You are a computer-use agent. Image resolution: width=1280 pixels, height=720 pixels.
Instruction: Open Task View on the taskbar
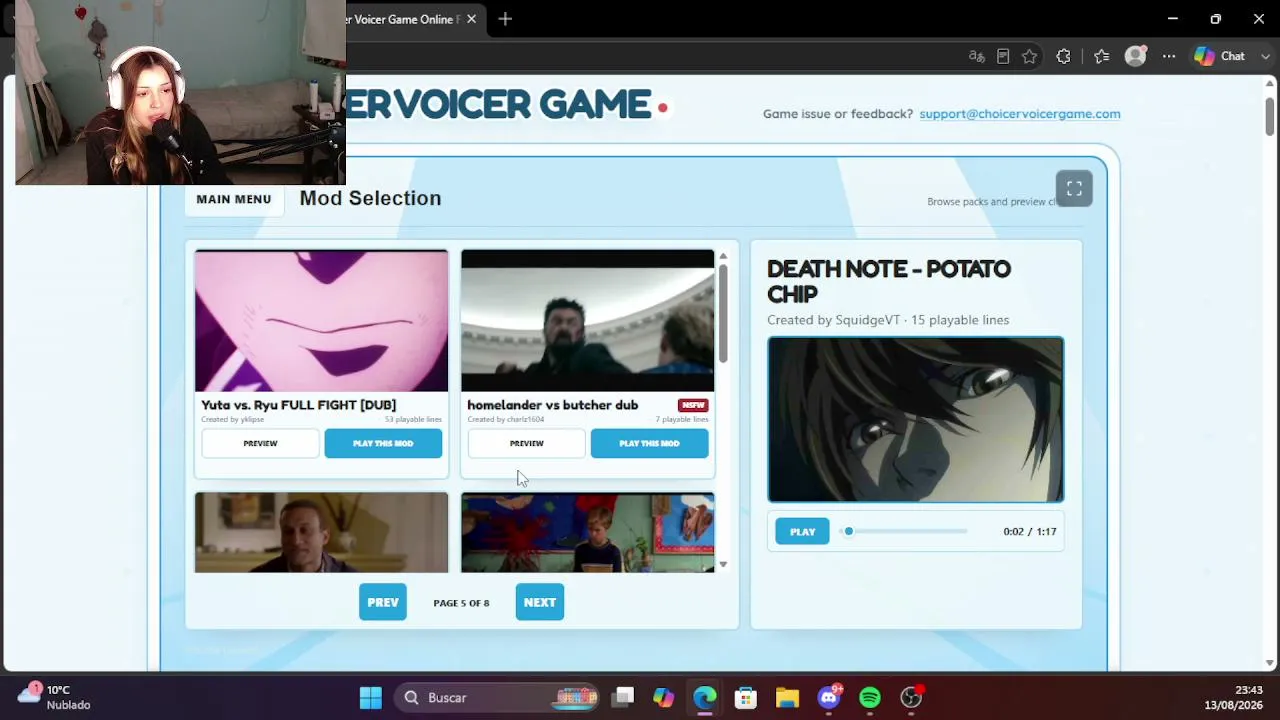(x=623, y=697)
